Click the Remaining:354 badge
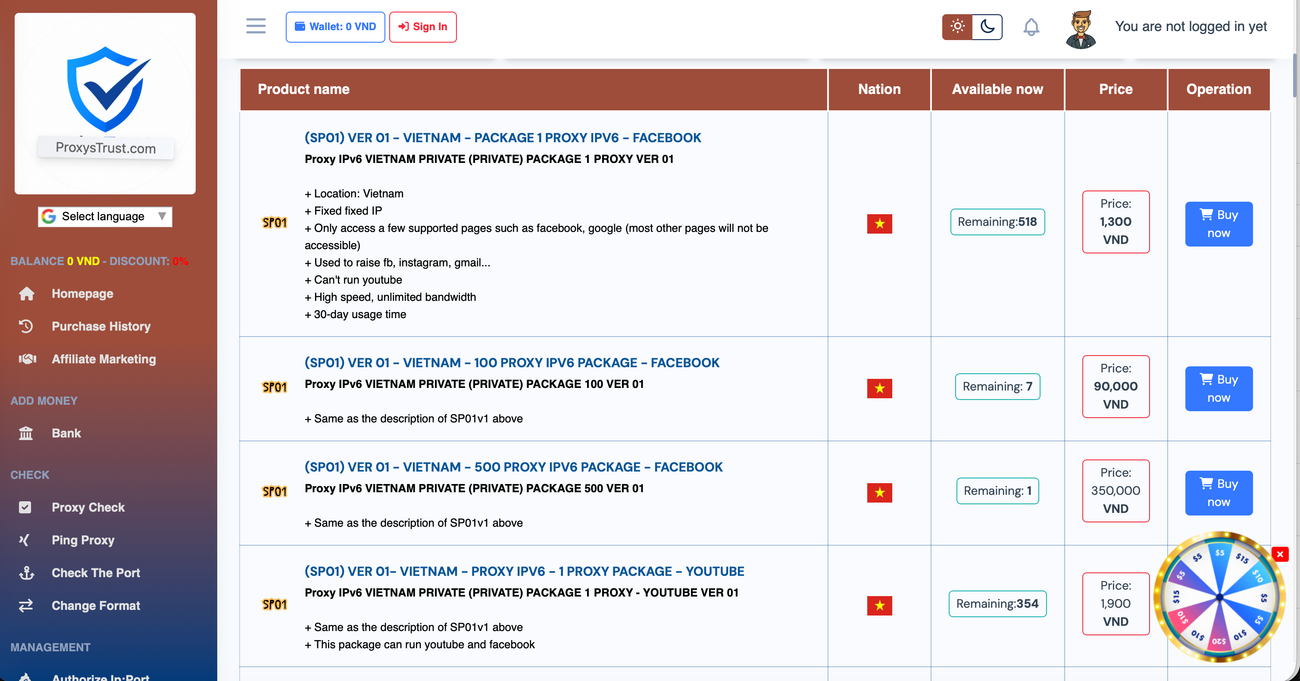The image size is (1300, 681). (997, 604)
